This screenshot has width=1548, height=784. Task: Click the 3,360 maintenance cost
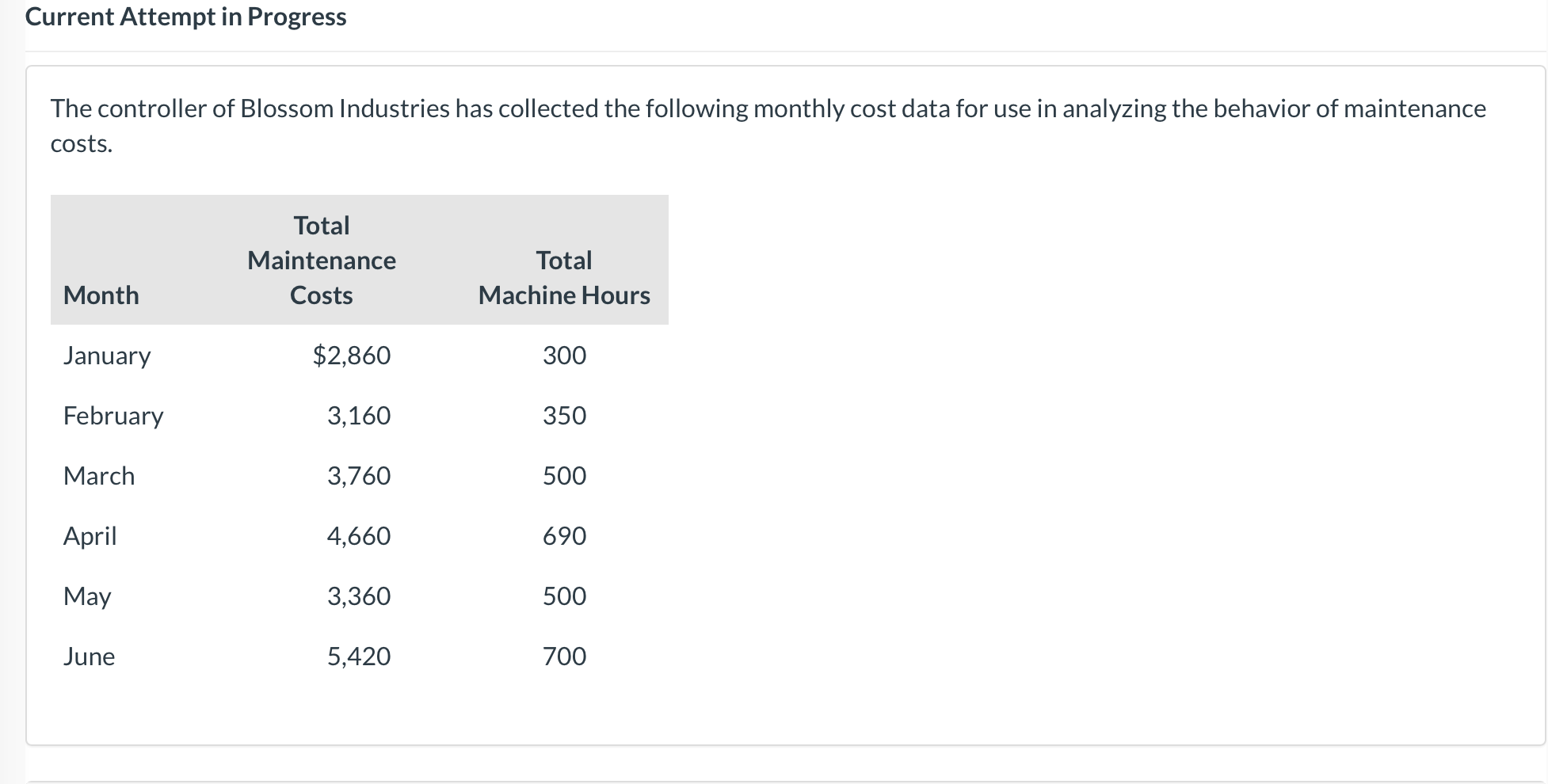click(359, 596)
